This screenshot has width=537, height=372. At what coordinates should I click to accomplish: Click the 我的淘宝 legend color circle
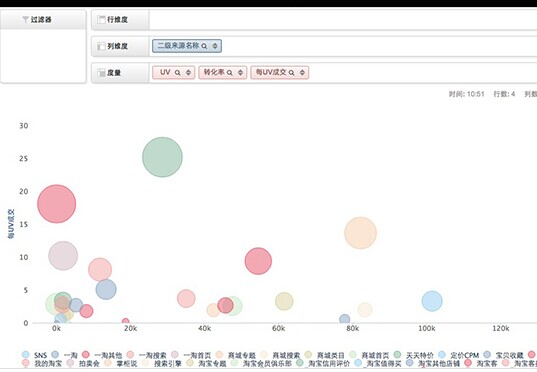[26, 362]
